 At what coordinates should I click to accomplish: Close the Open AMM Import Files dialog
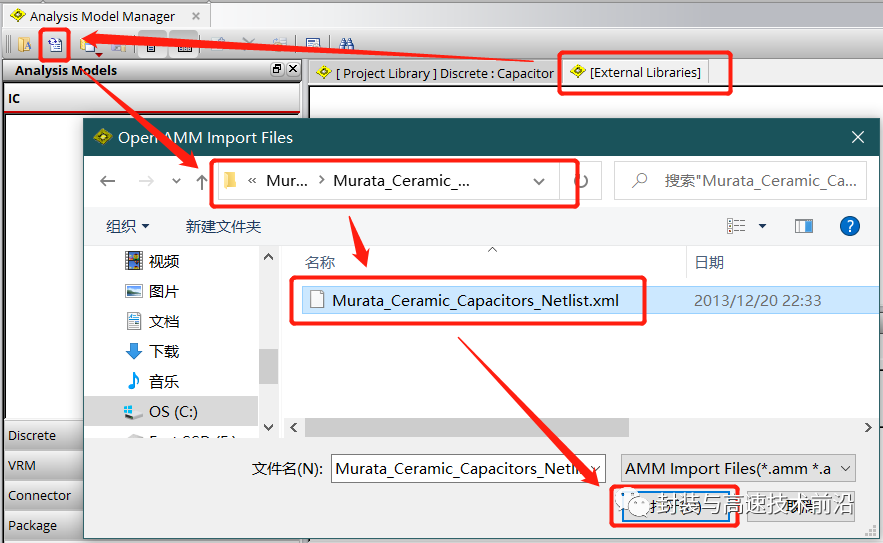coord(858,137)
